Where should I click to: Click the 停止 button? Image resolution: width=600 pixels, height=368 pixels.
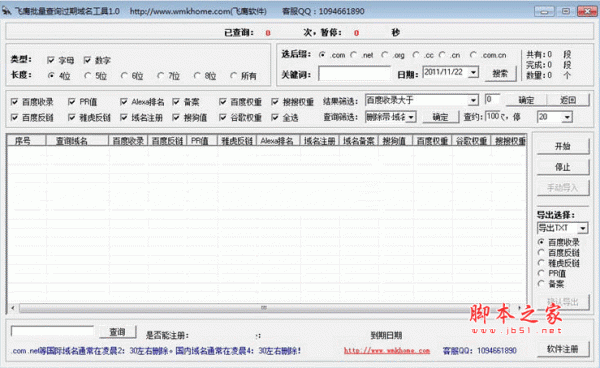(x=562, y=167)
